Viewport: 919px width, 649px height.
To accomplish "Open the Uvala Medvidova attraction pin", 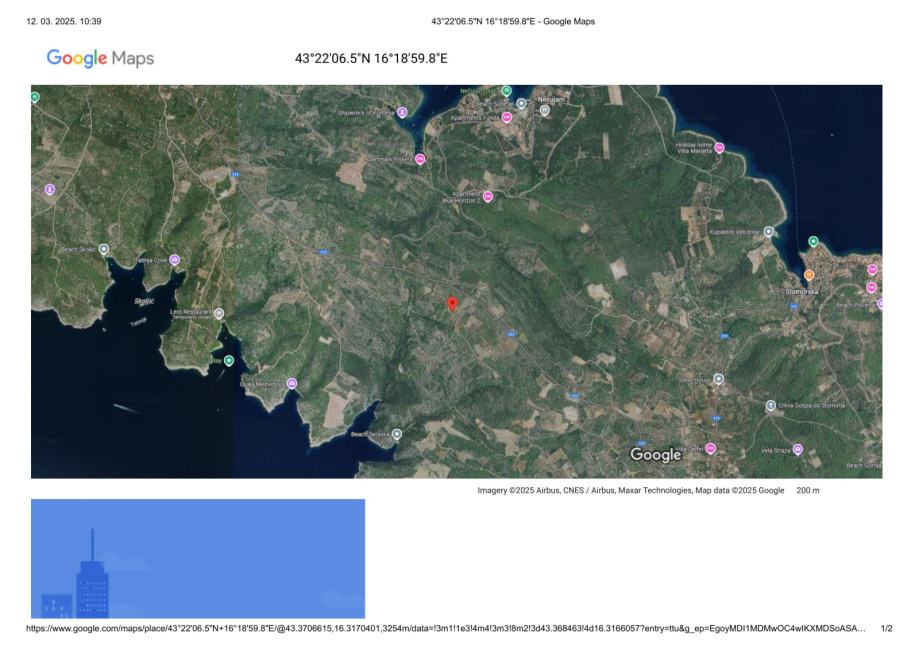I will pyautogui.click(x=291, y=383).
